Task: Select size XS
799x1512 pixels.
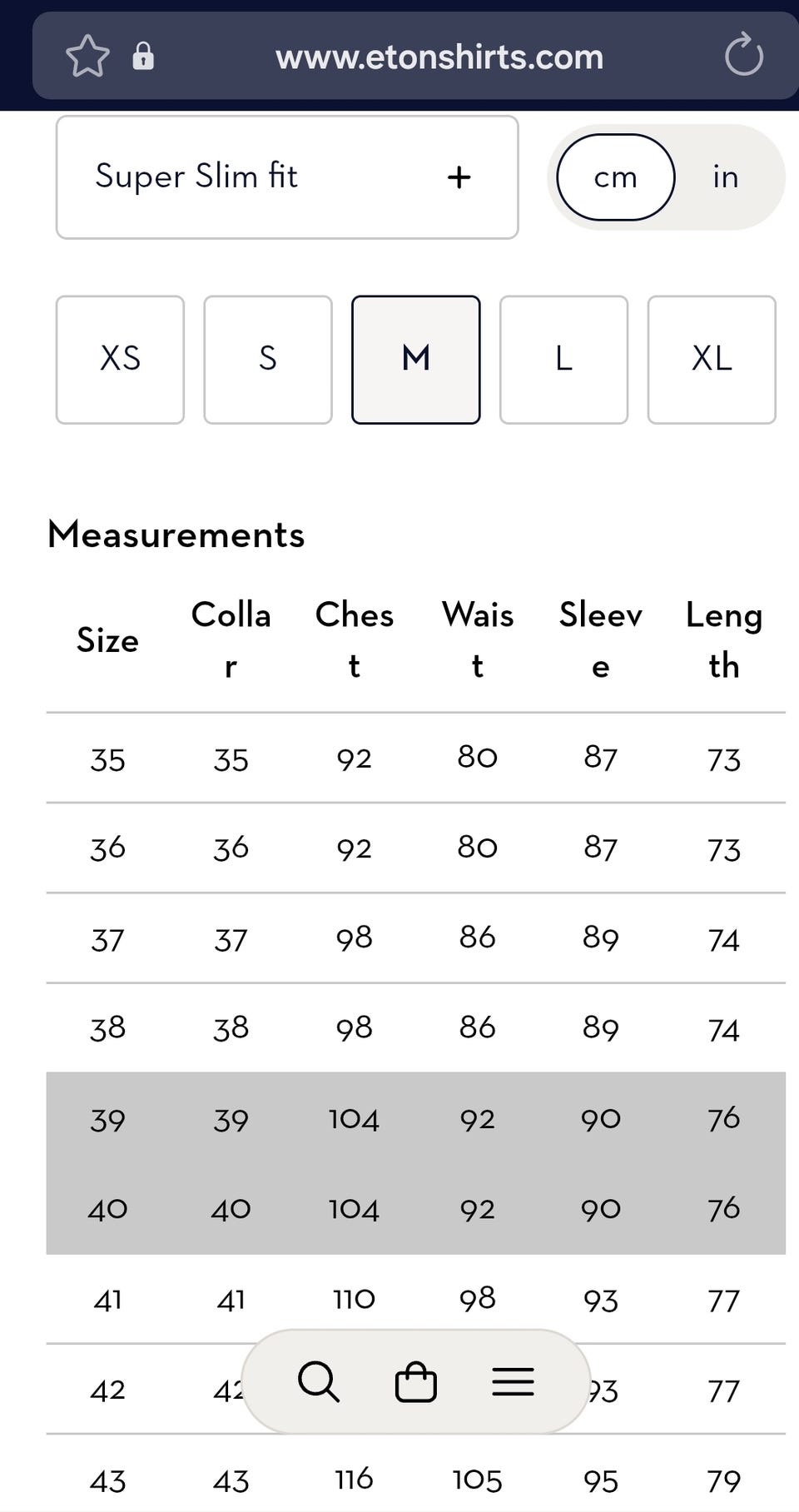Action: pyautogui.click(x=120, y=360)
